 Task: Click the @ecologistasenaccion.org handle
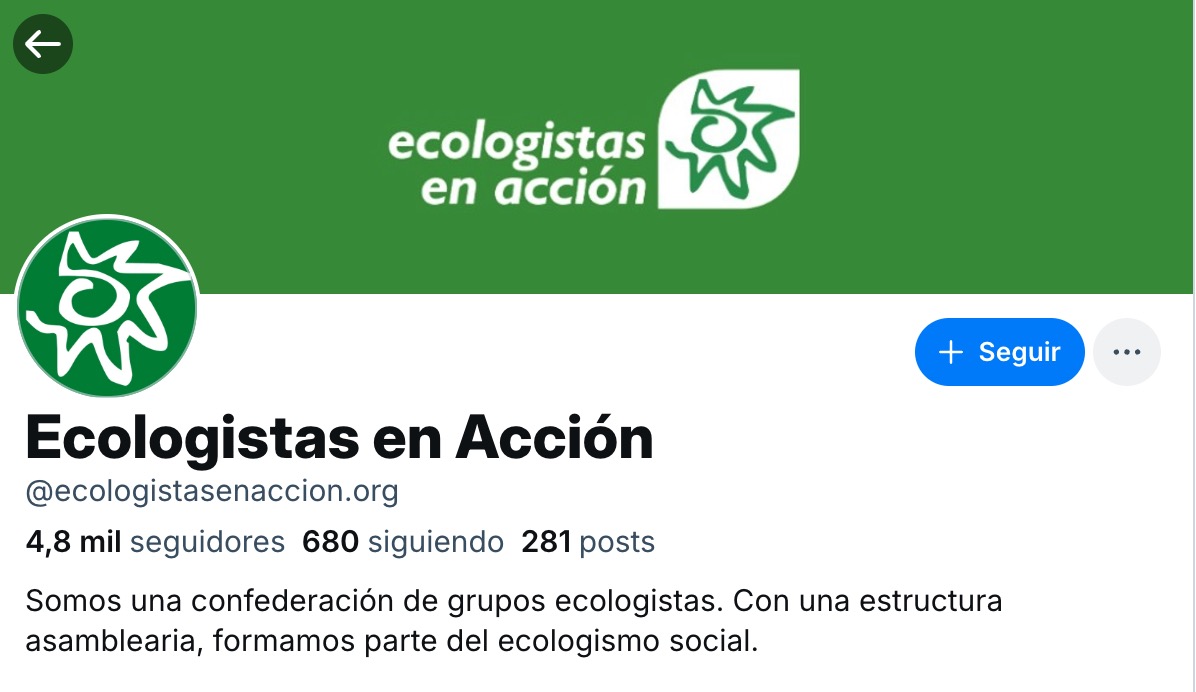(212, 491)
